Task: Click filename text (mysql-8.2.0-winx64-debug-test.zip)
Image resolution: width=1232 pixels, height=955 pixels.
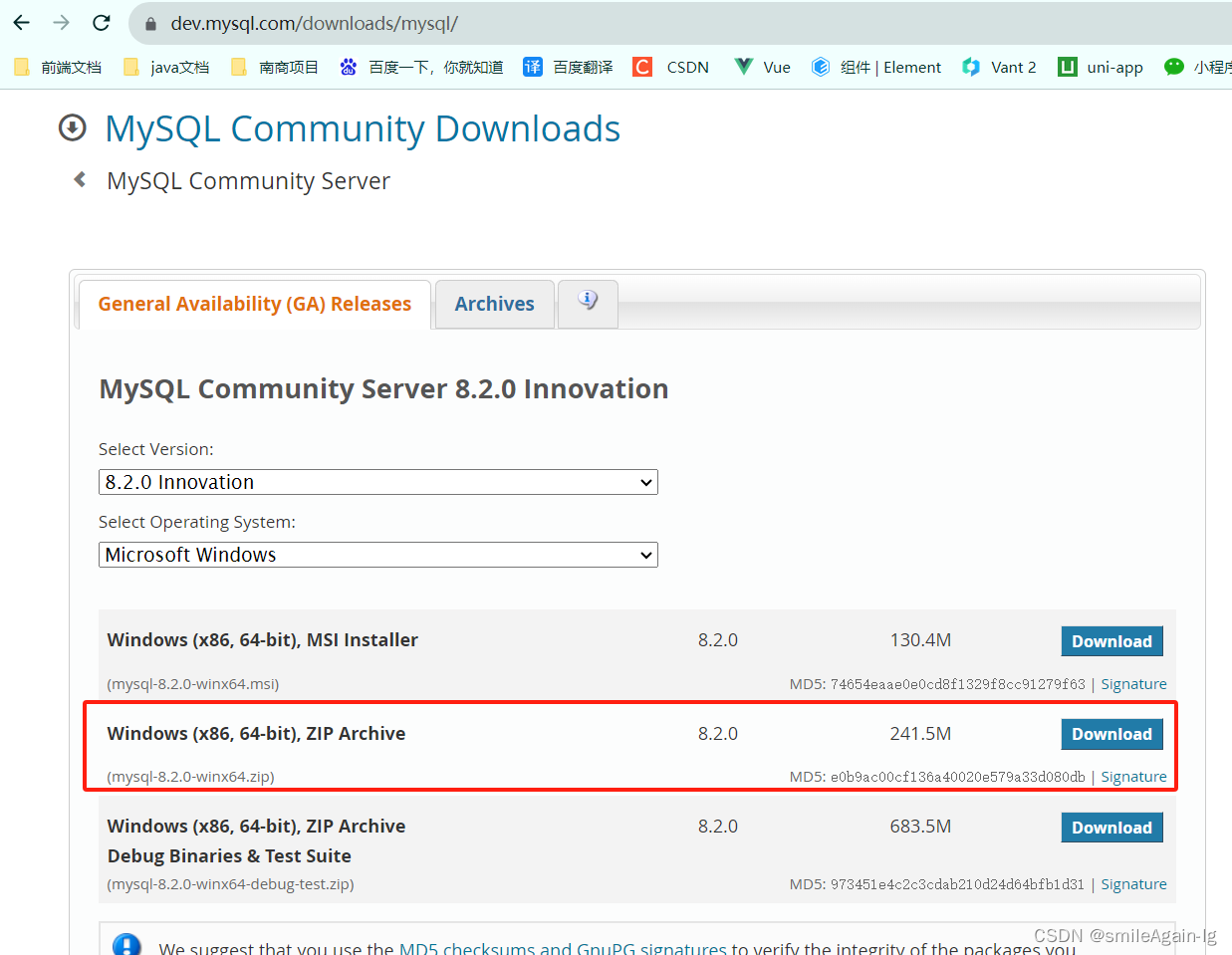Action: [x=230, y=884]
